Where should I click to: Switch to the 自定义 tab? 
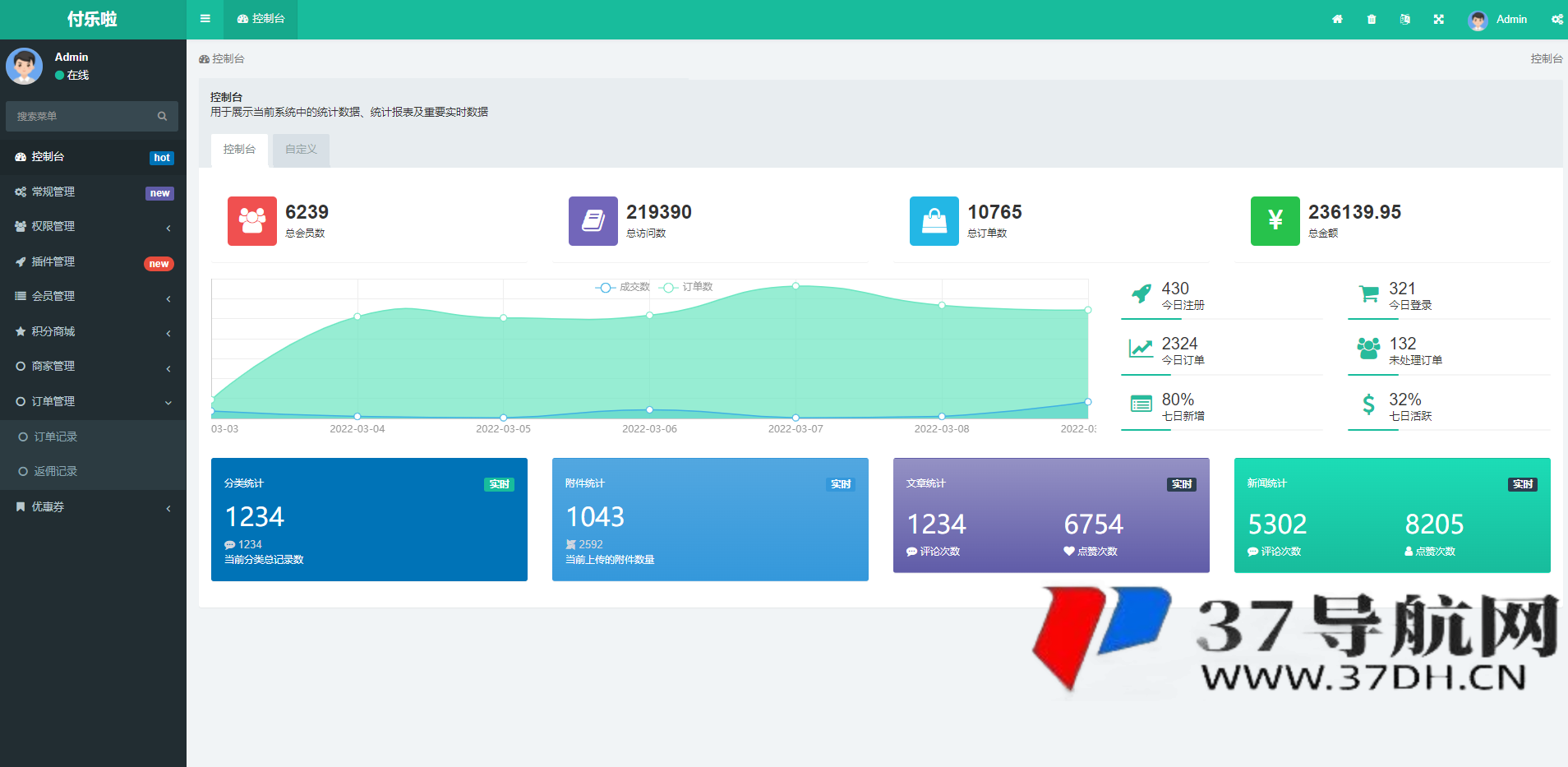(301, 150)
